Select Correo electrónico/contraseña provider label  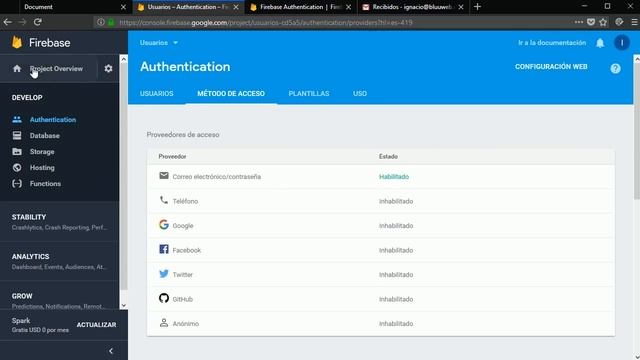click(x=216, y=177)
